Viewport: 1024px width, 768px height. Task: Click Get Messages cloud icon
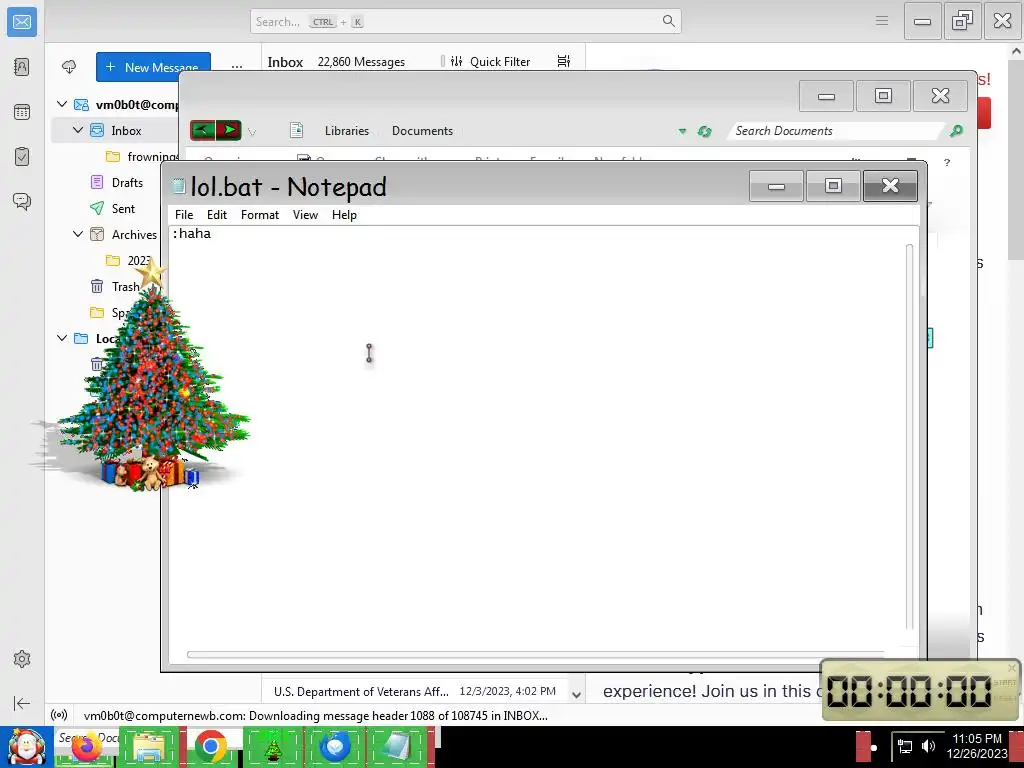click(x=69, y=67)
